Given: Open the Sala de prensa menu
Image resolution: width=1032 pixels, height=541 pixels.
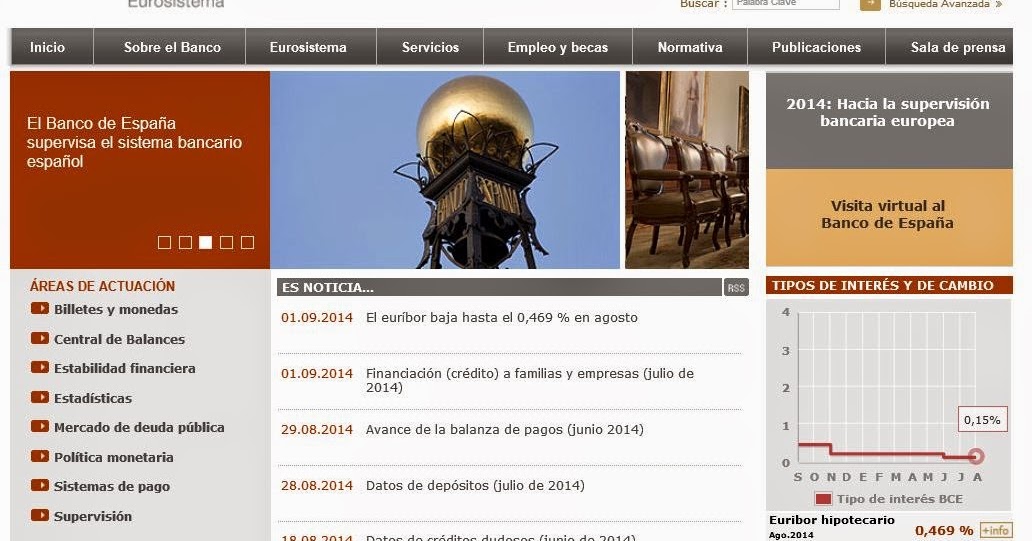Looking at the screenshot, I should coord(958,47).
